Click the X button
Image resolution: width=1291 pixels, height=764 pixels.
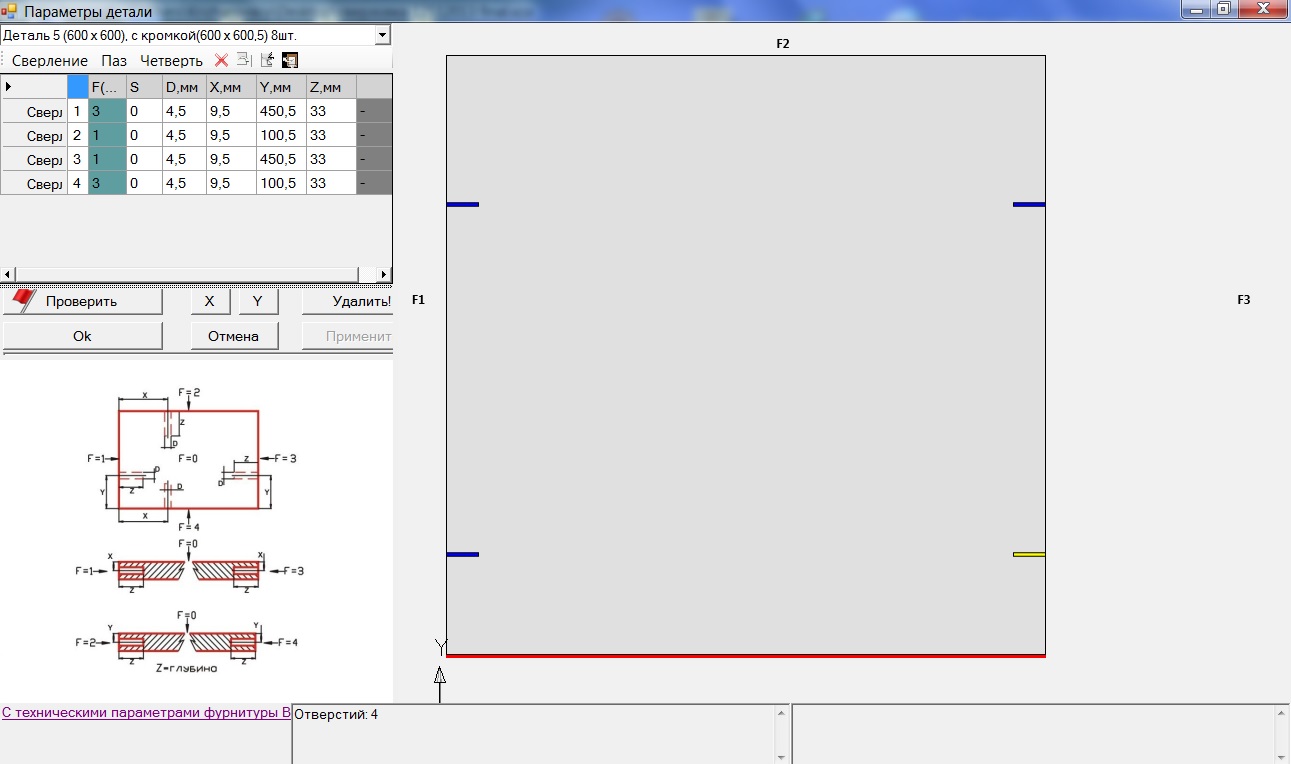click(x=210, y=301)
